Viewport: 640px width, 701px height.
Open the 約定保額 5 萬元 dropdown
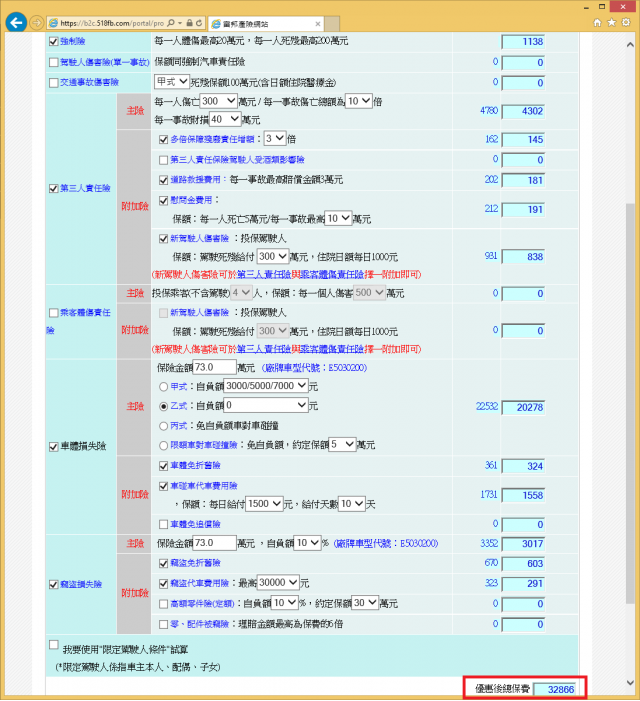pyautogui.click(x=342, y=444)
